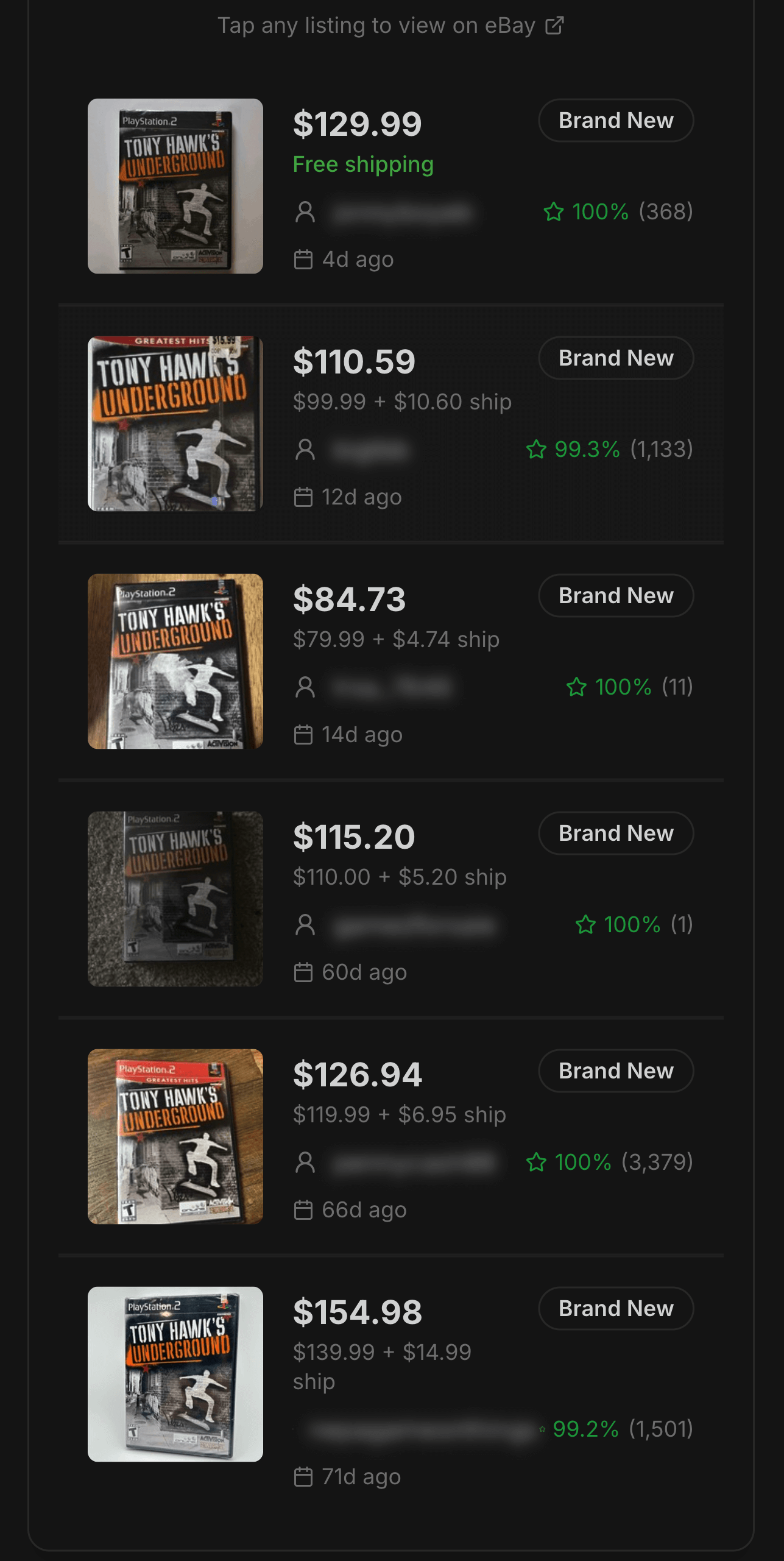The height and width of the screenshot is (1561, 784).
Task: Click Brand New badge on $115.20 listing
Action: (x=616, y=834)
